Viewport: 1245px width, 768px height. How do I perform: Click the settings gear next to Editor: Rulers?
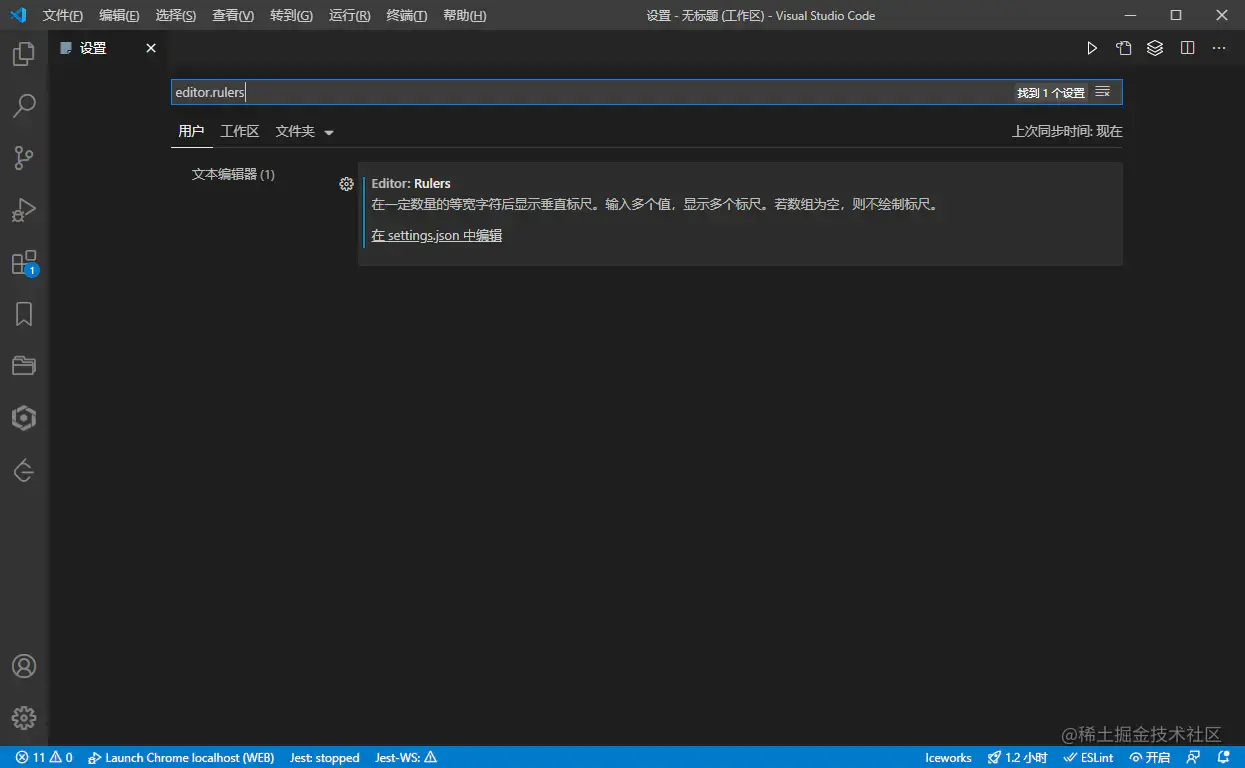coord(346,184)
